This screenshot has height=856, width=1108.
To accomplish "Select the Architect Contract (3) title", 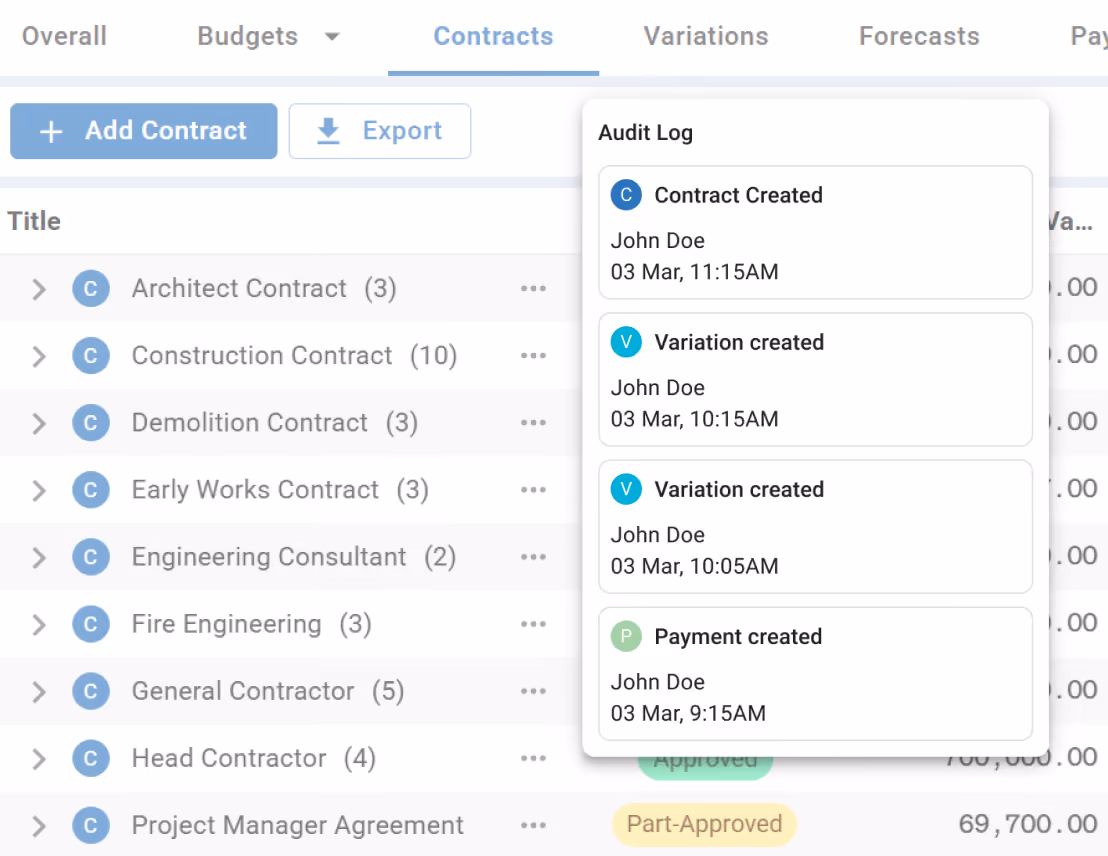I will (x=264, y=288).
